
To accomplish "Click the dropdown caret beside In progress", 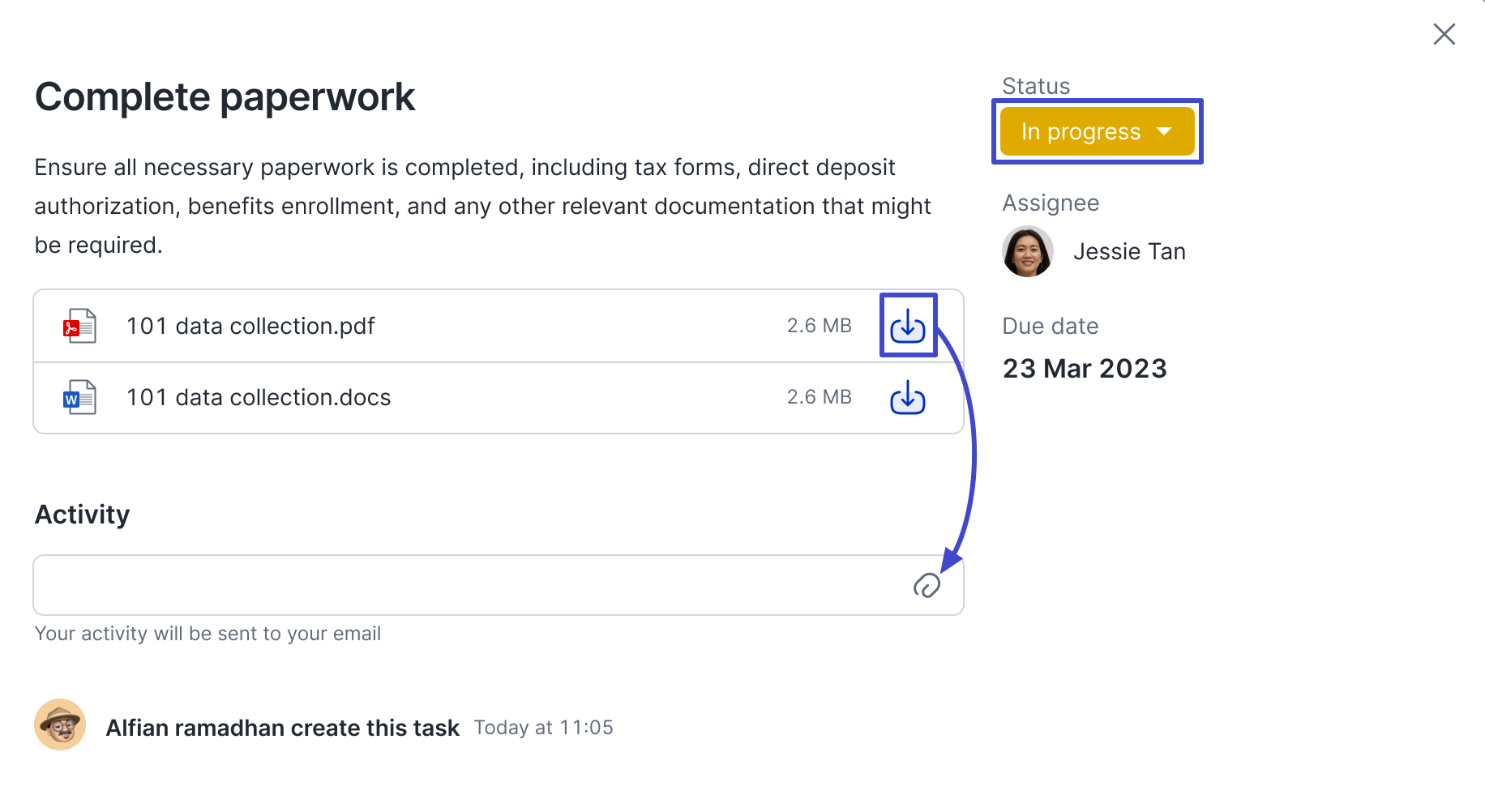I will (x=1164, y=131).
